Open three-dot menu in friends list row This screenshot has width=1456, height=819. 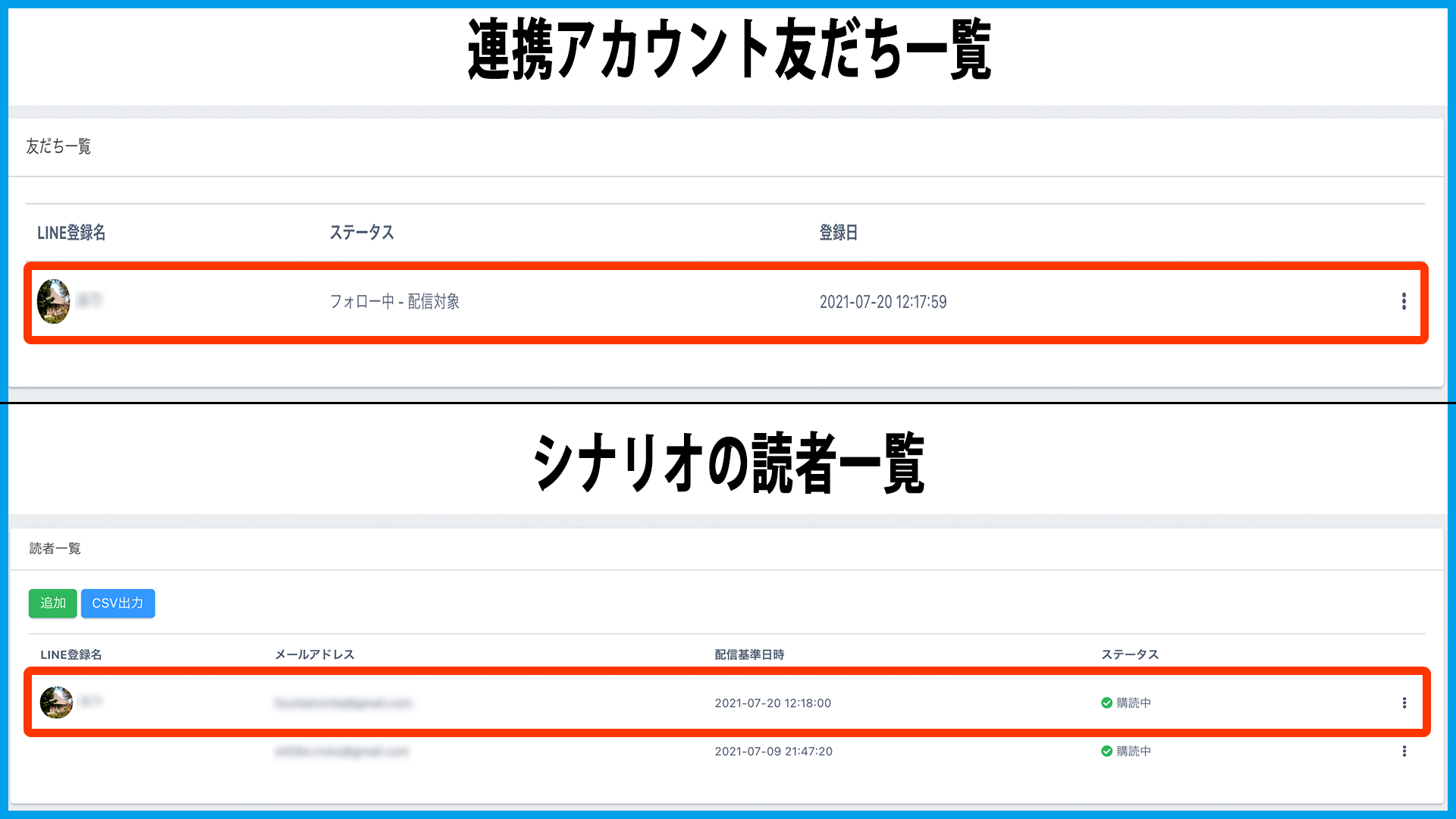(1404, 302)
